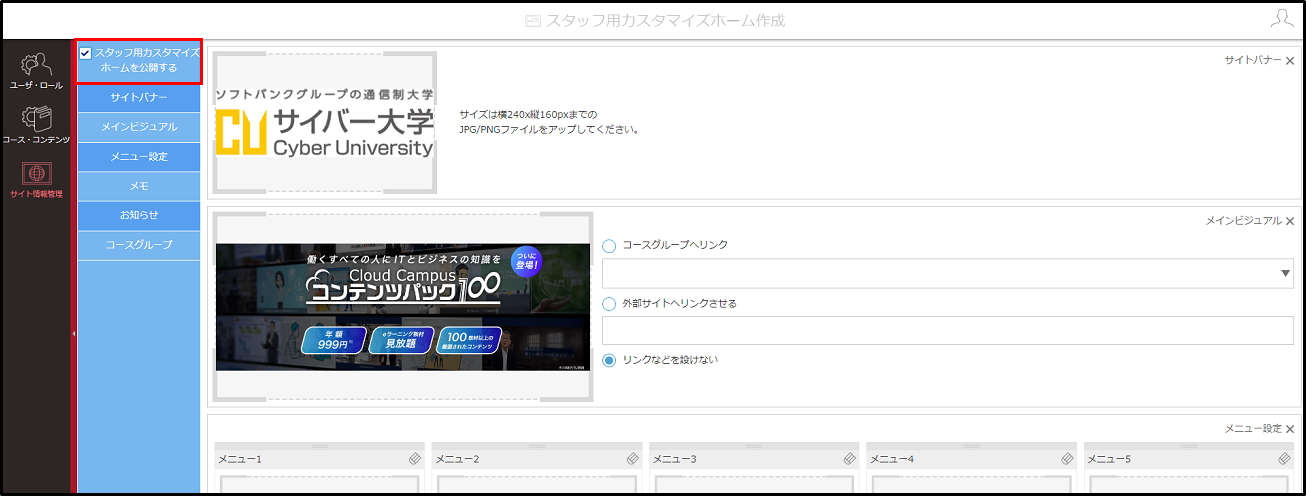Open the サイト情報管理 sidebar icon
1306x496 pixels.
(x=36, y=180)
